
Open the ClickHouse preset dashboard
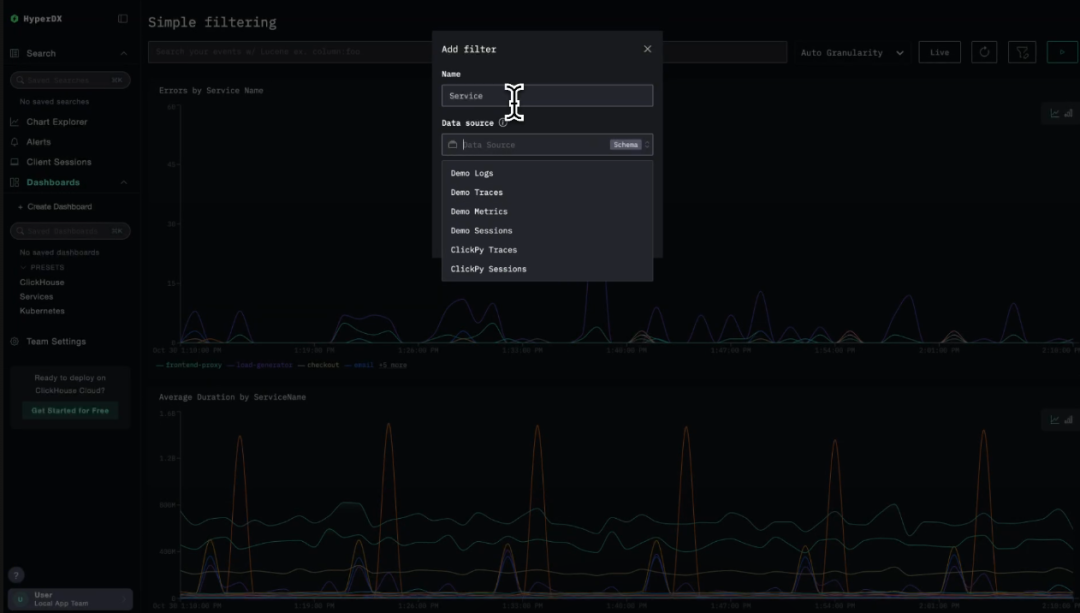pyautogui.click(x=42, y=282)
